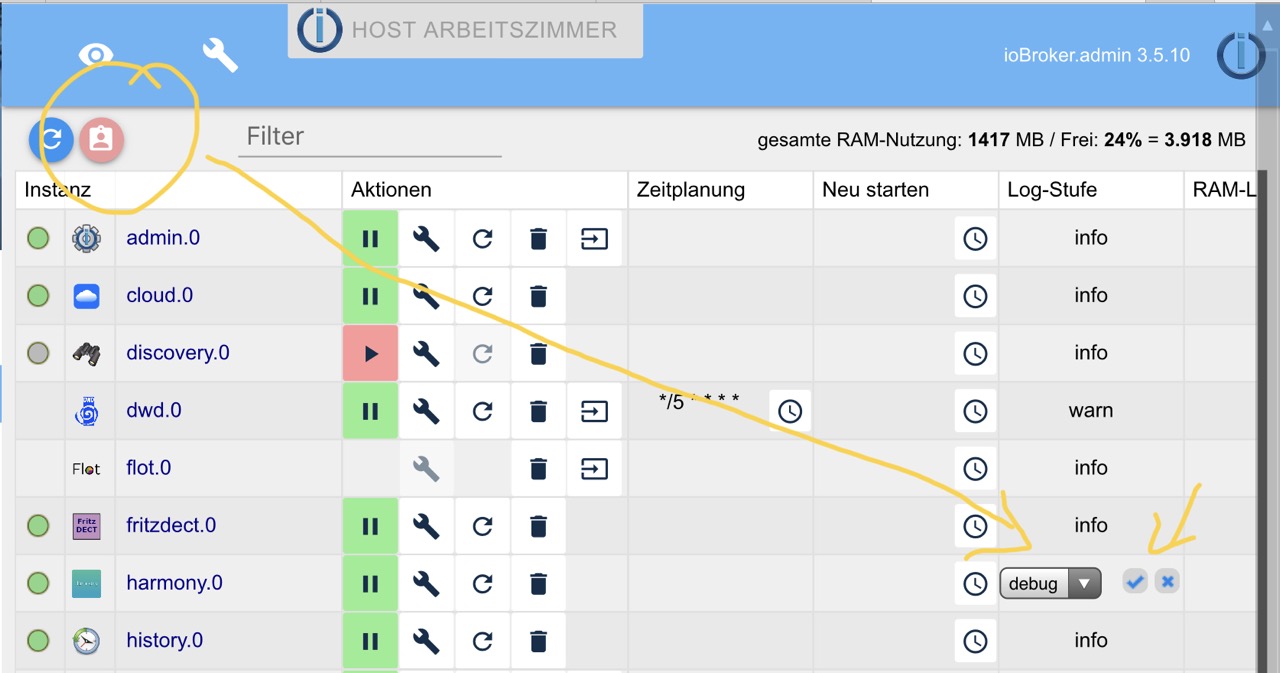Viewport: 1280px width, 673px height.
Task: Start the discovery.0 instance
Action: point(370,353)
